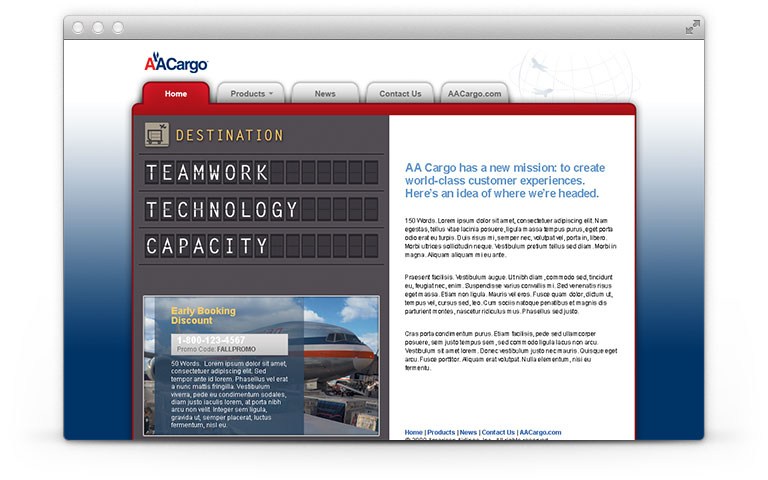
Task: Click the DESTINATION board heading
Action: 229,135
